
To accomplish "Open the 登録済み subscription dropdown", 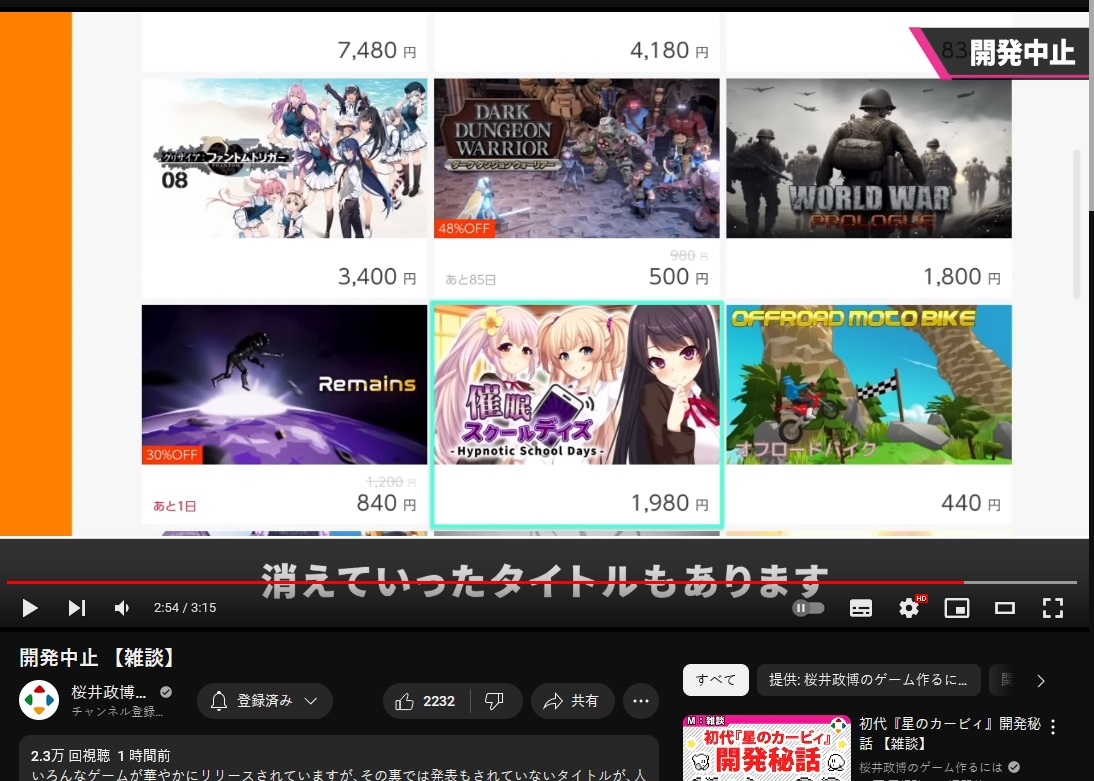I will click(x=264, y=701).
